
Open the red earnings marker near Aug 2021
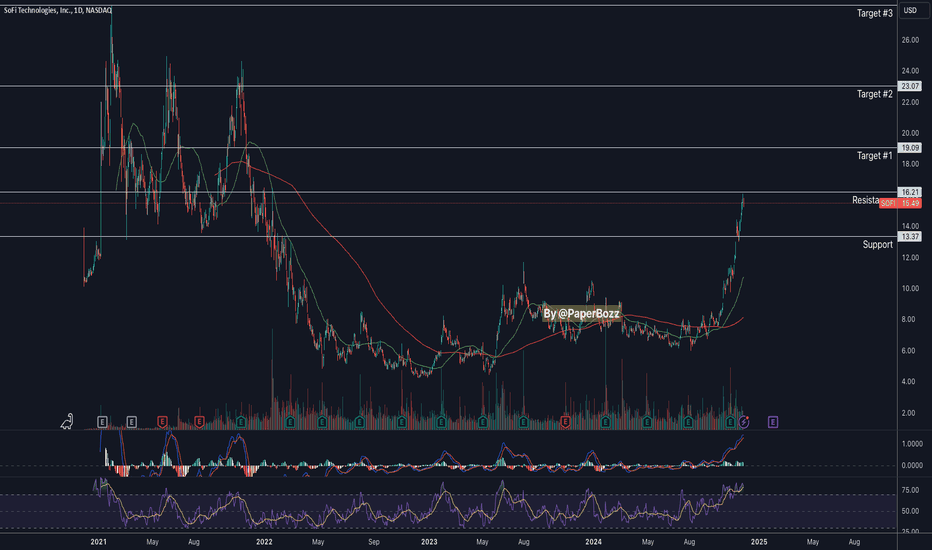click(x=199, y=422)
